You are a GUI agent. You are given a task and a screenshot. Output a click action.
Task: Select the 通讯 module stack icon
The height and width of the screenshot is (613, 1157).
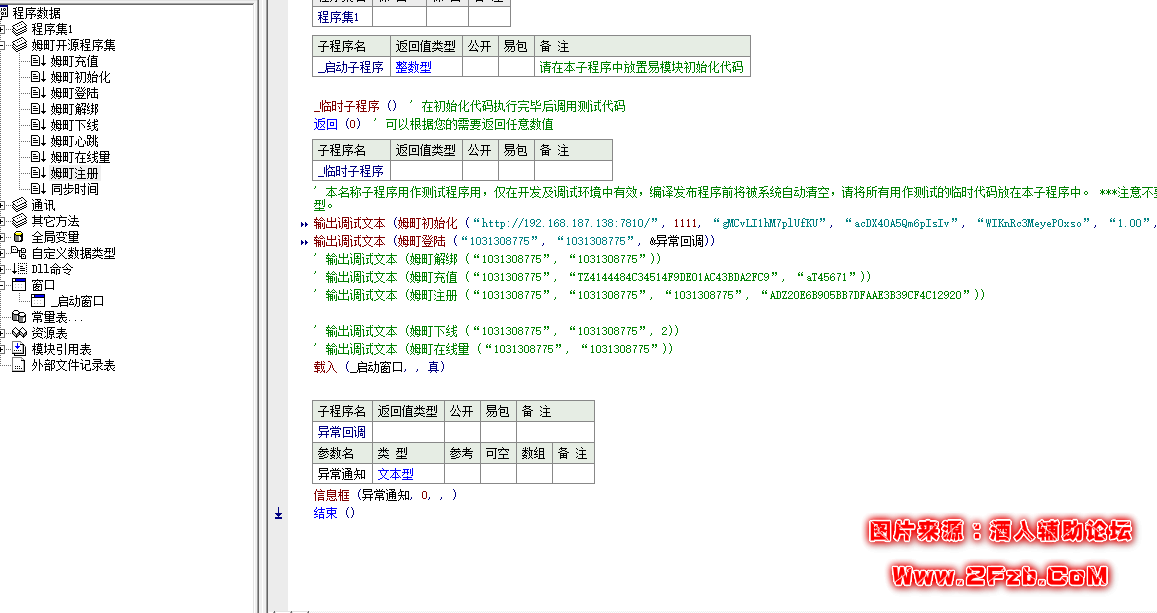click(18, 203)
